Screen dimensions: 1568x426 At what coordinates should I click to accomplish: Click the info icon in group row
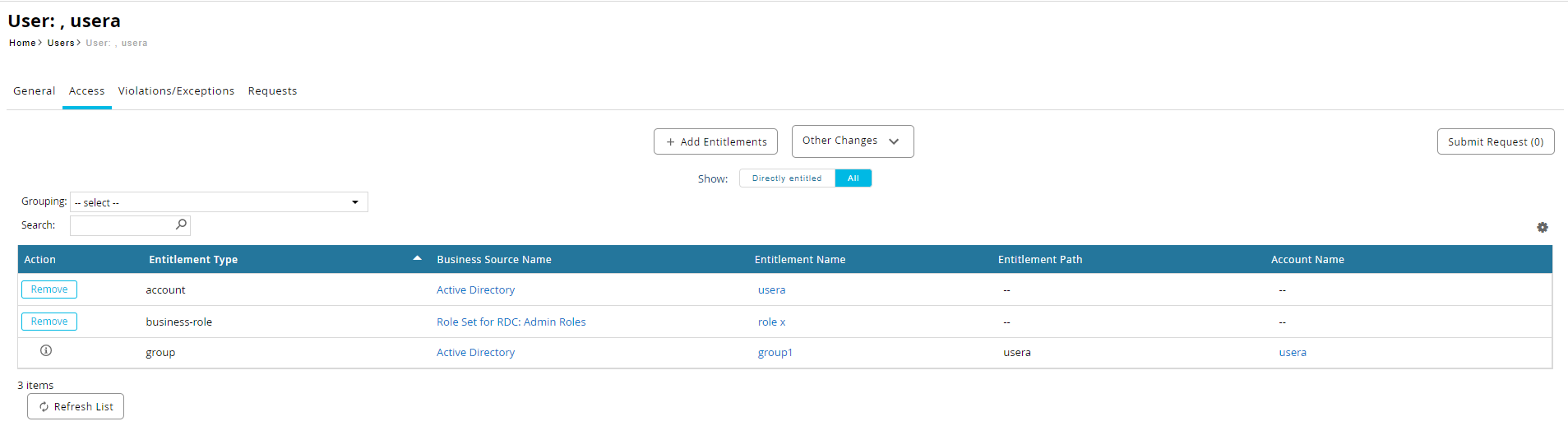[46, 351]
